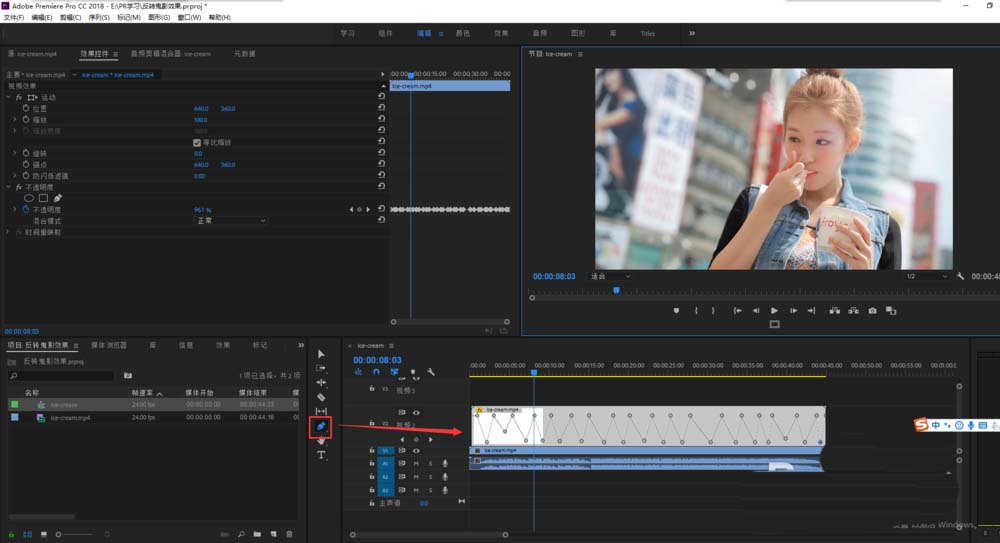Click New Bin folder icon in Project panel
The height and width of the screenshot is (543, 1000).
[x=257, y=534]
